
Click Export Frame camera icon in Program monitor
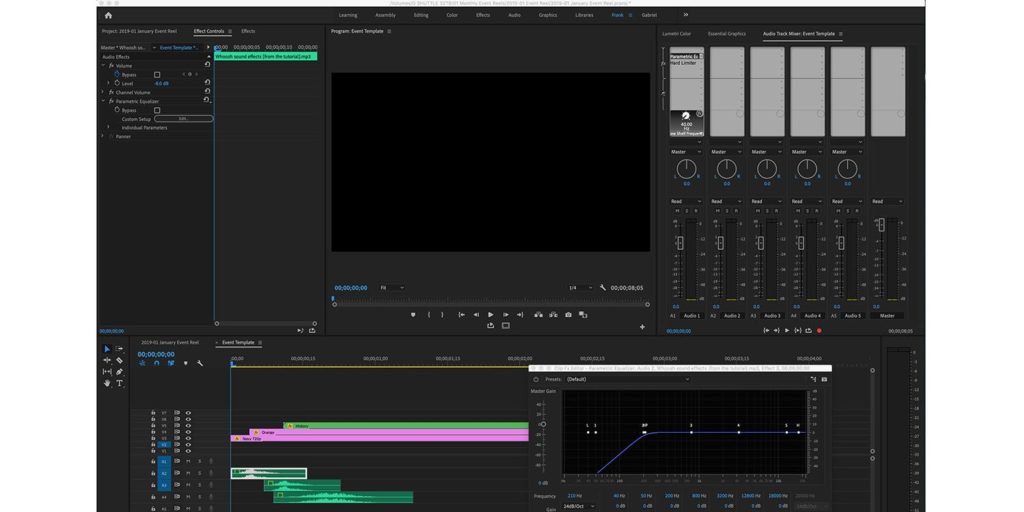(x=568, y=314)
